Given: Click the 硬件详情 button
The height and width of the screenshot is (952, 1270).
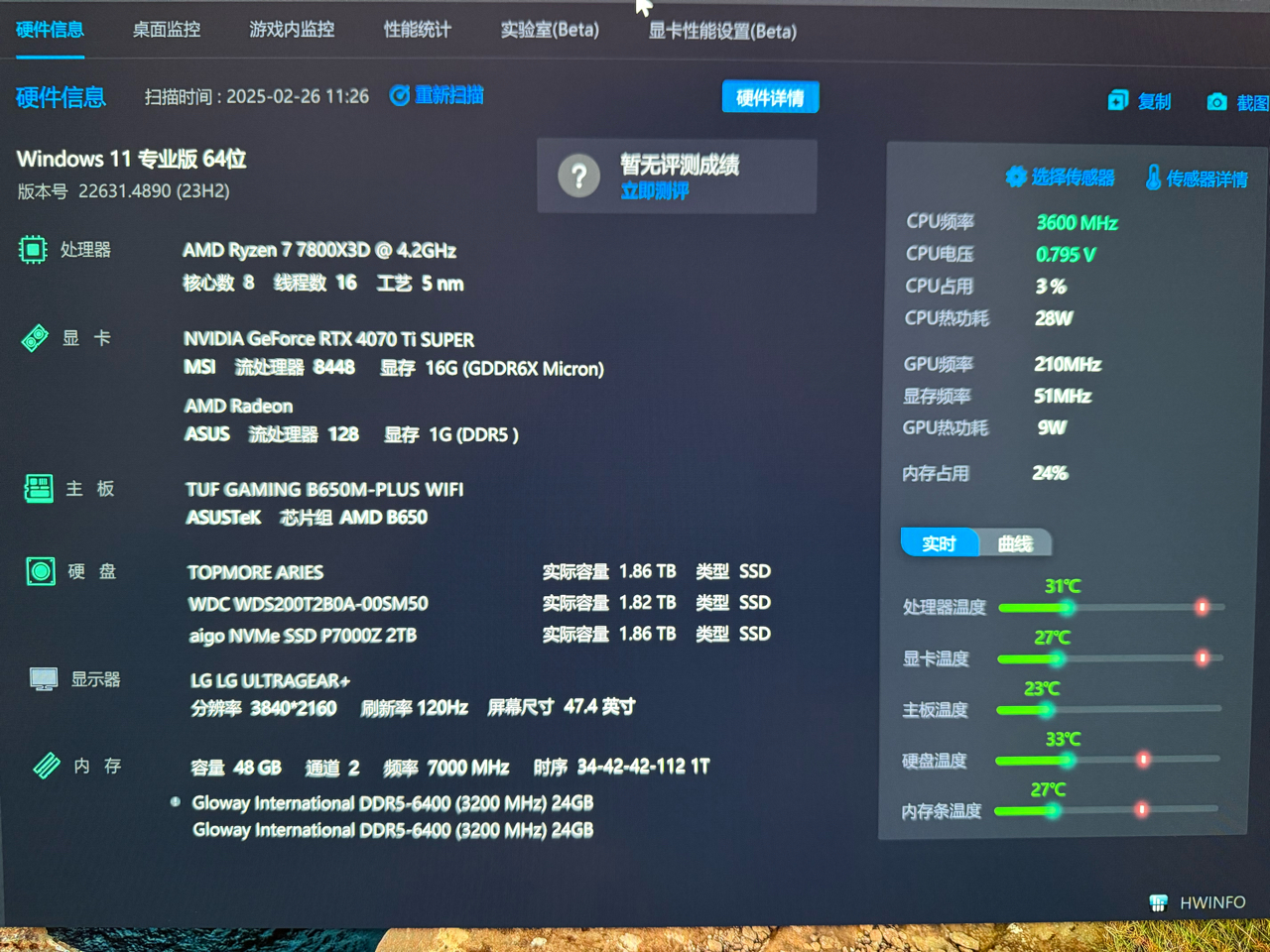Looking at the screenshot, I should pyautogui.click(x=770, y=96).
